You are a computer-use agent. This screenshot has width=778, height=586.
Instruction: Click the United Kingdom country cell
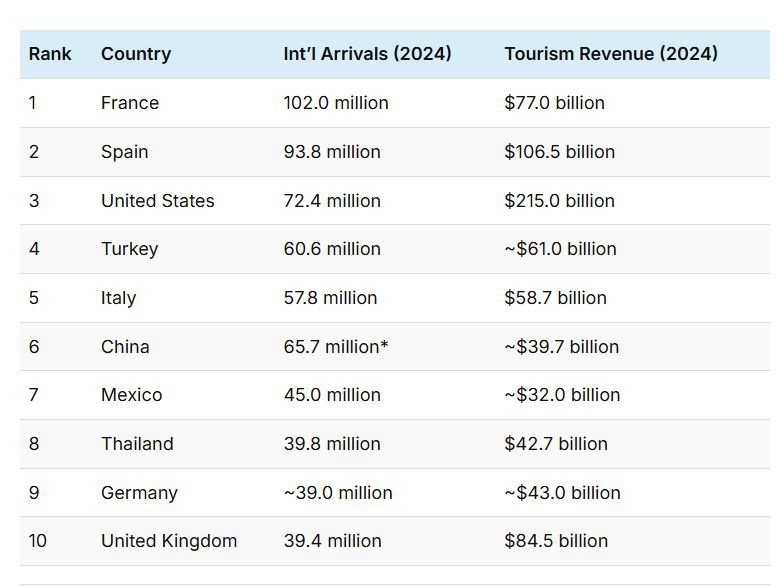coord(169,541)
